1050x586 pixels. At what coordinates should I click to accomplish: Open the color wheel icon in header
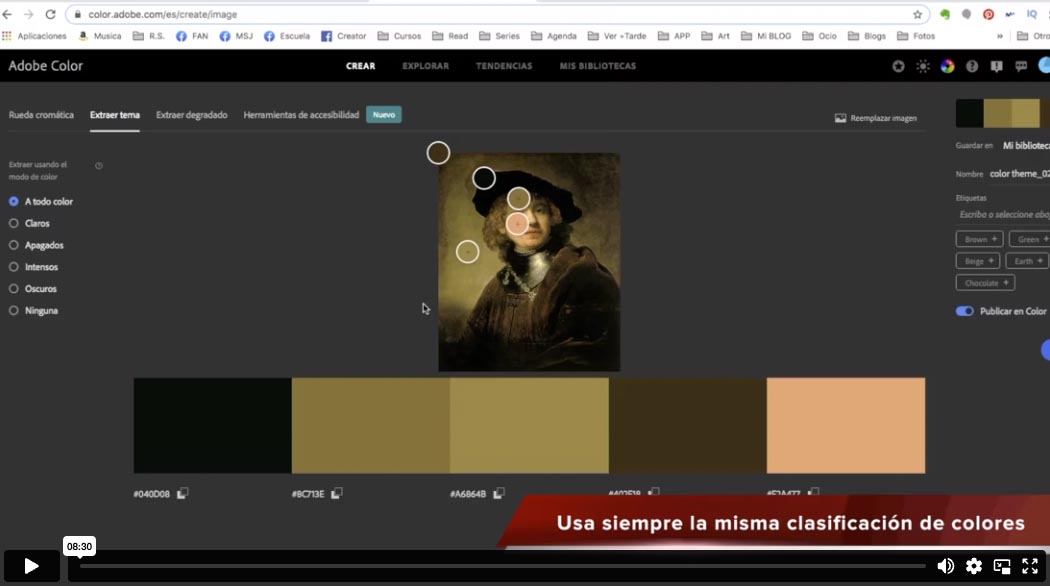(x=947, y=66)
